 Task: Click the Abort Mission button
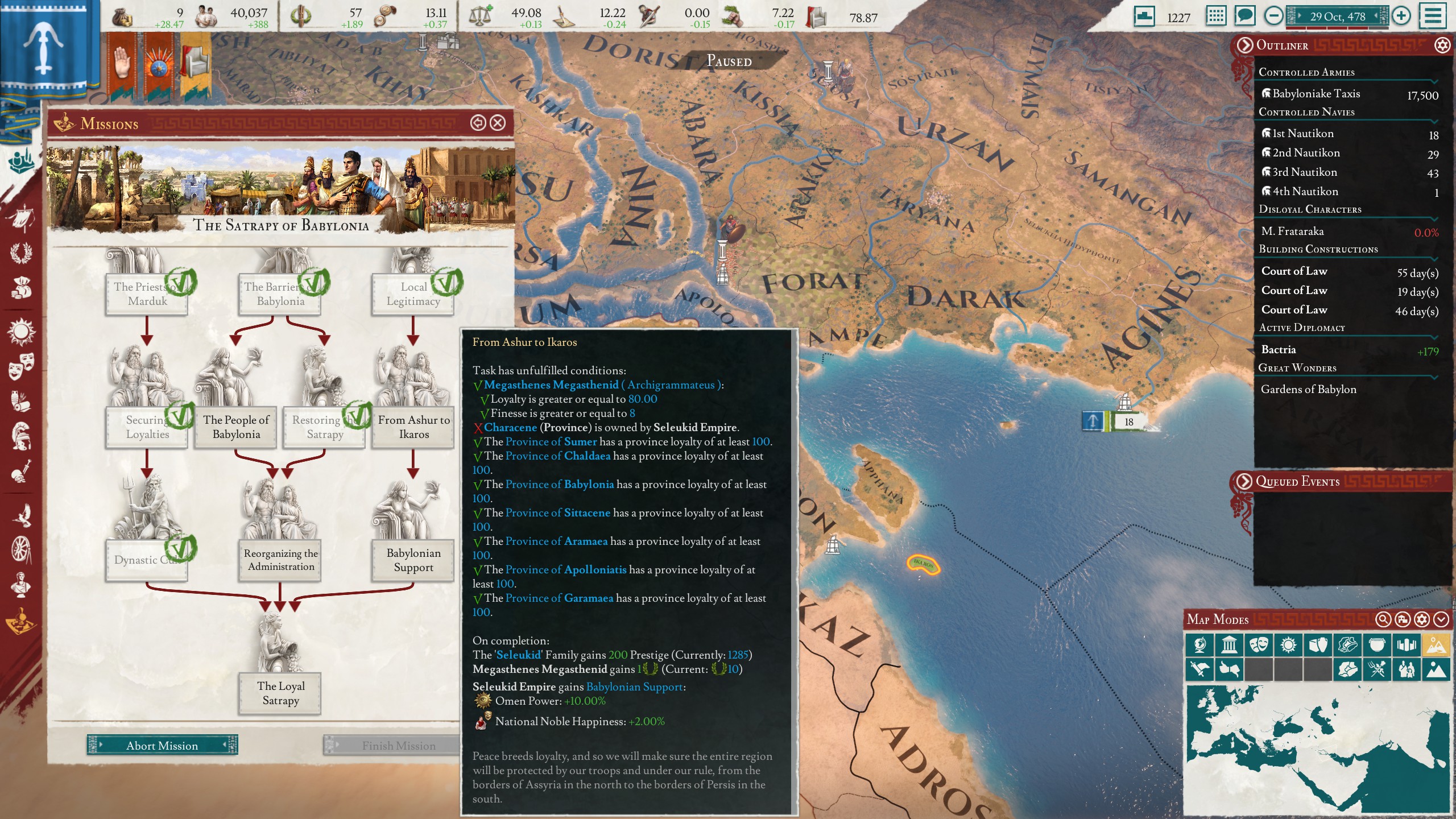click(x=162, y=745)
